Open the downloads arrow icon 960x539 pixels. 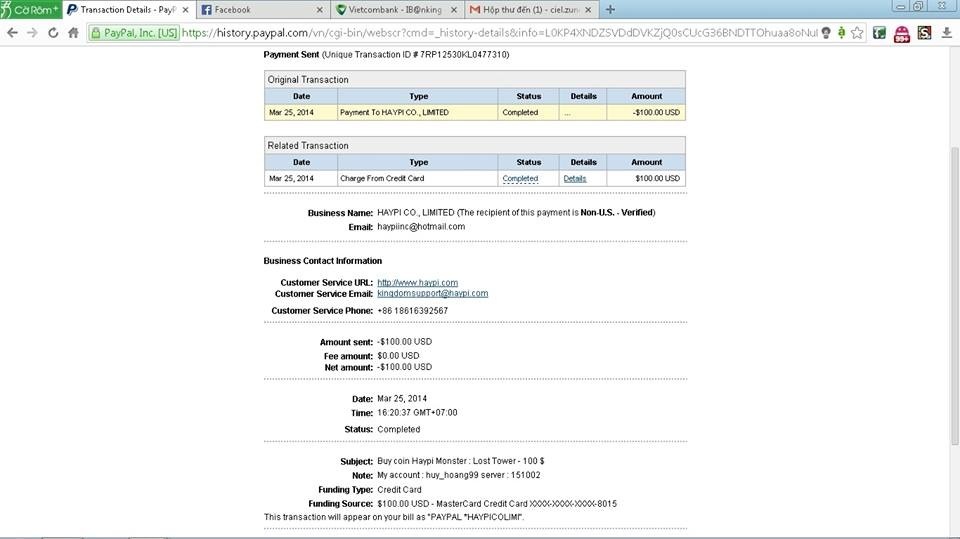pyautogui.click(x=947, y=32)
